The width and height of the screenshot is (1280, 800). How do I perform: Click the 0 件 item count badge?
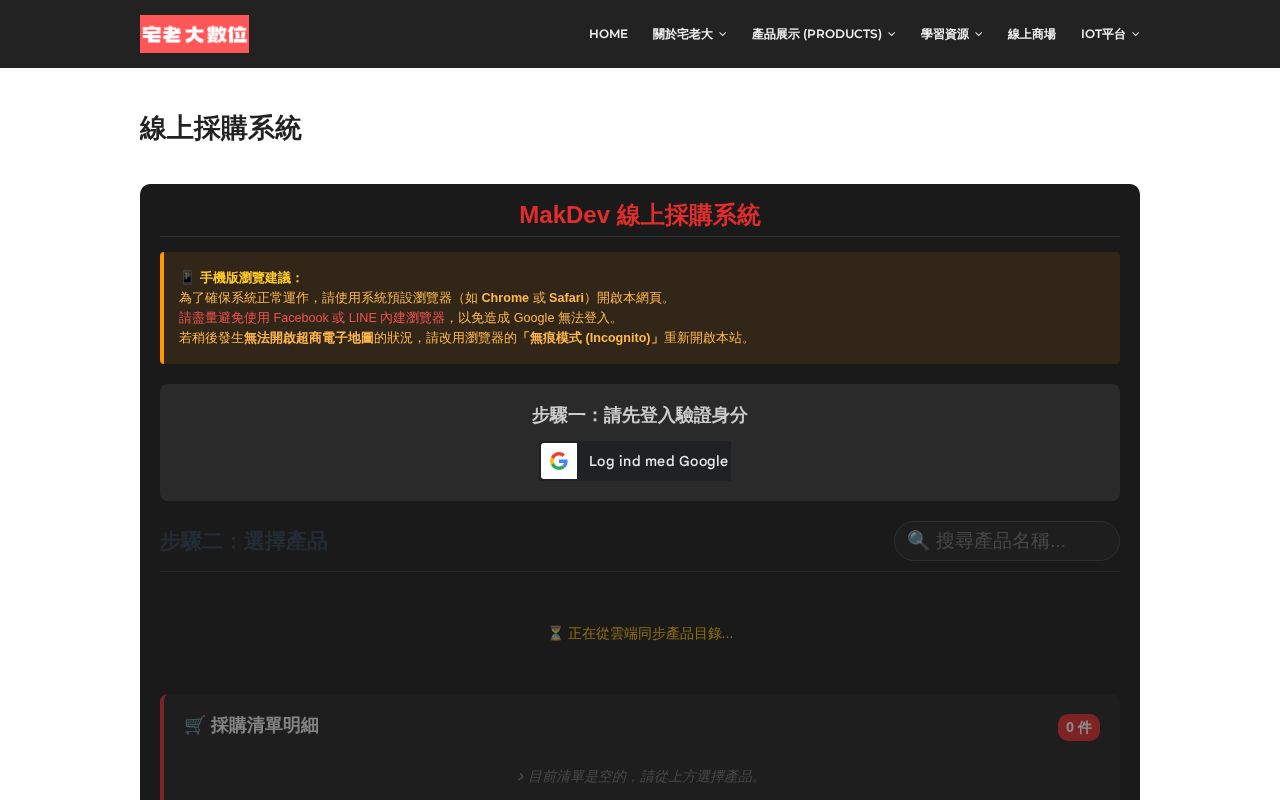pyautogui.click(x=1079, y=727)
